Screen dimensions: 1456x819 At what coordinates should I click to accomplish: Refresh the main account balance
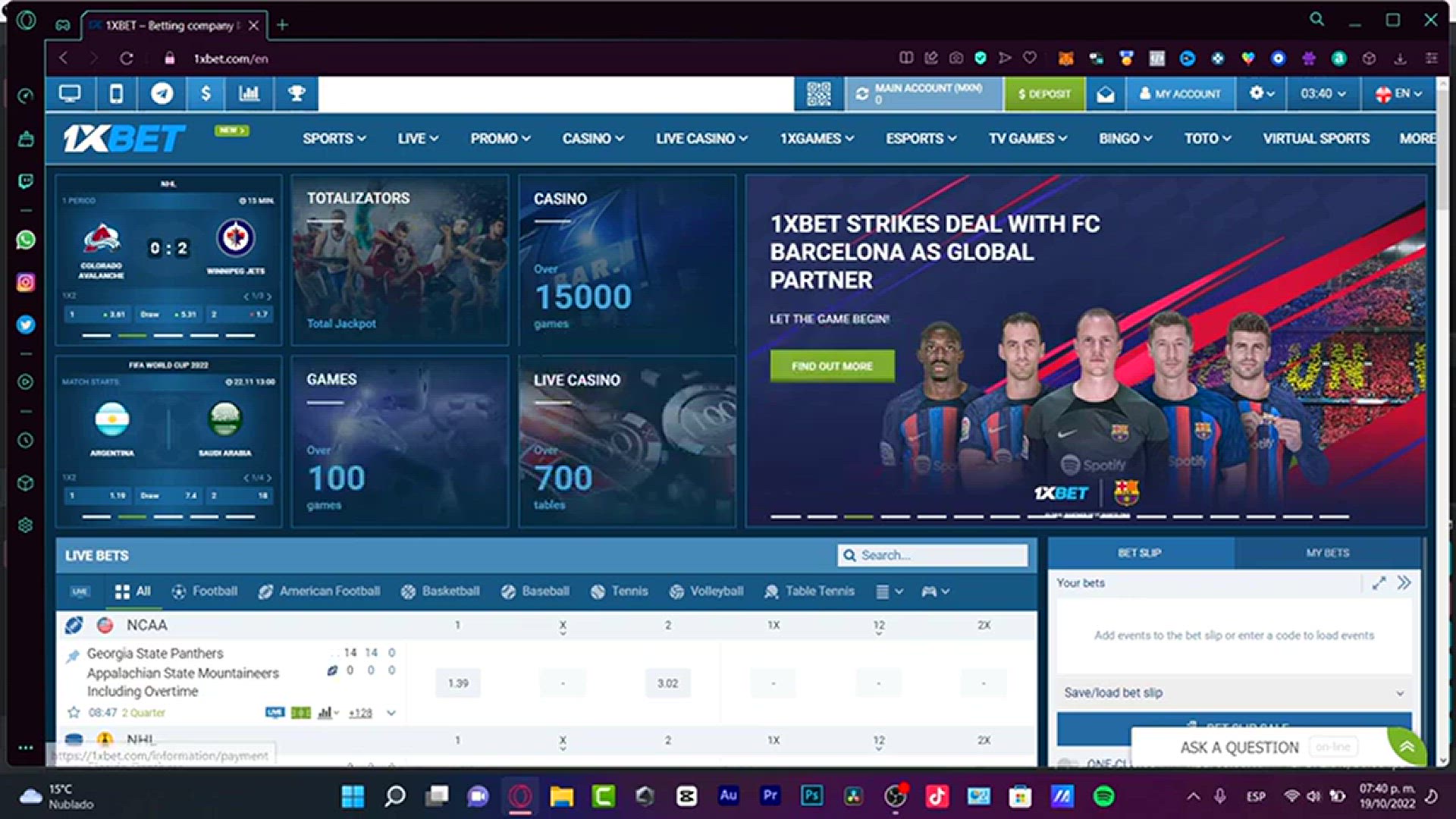(862, 94)
